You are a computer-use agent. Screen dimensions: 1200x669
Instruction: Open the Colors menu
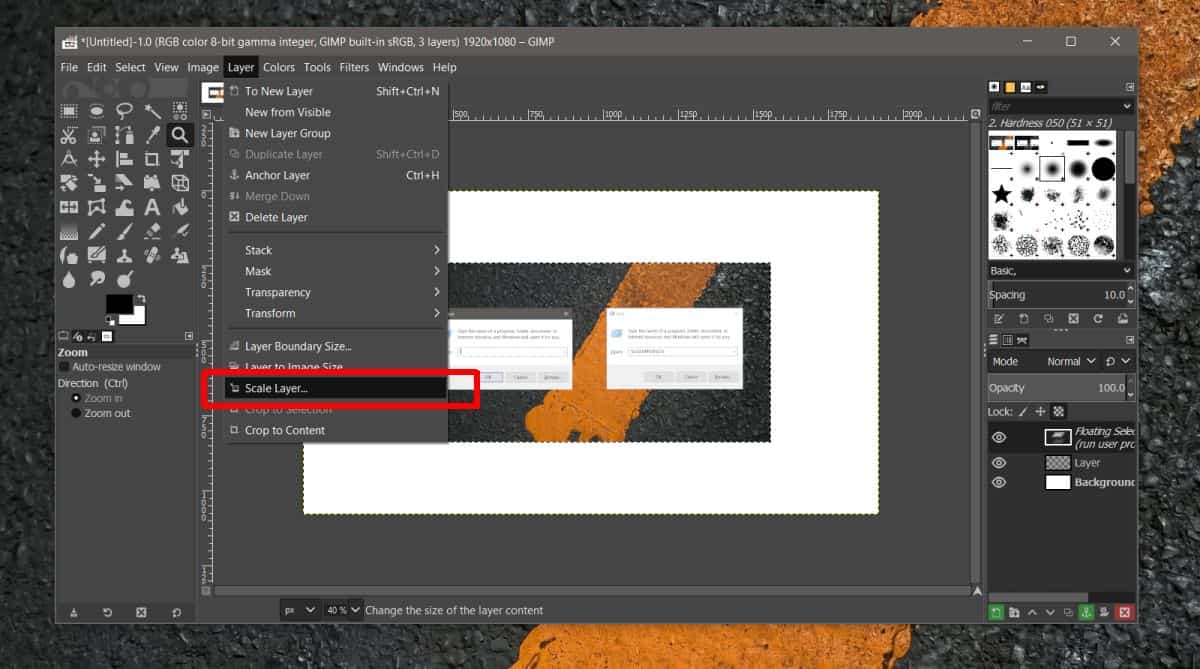279,67
